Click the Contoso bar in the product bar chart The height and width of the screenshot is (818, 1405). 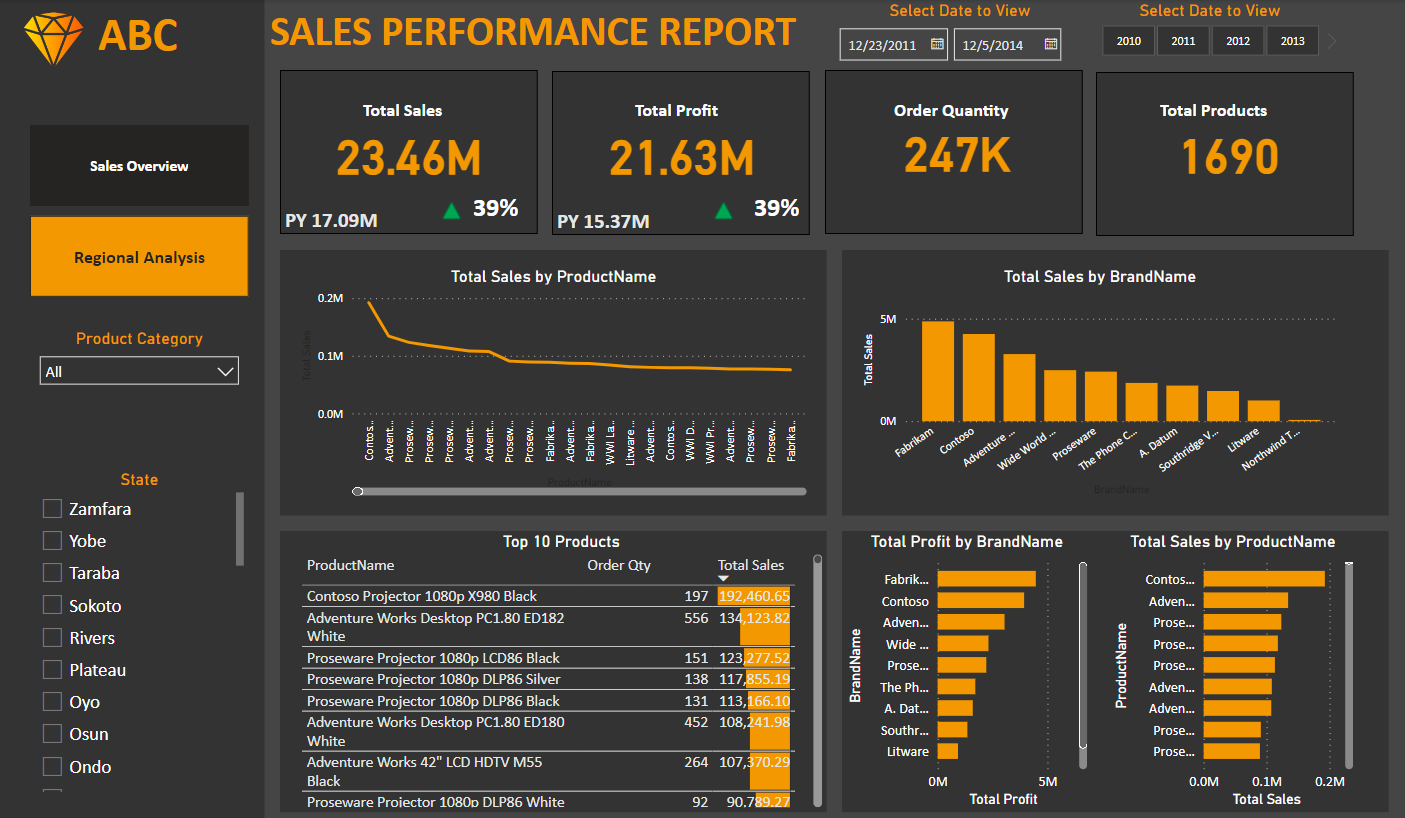[1264, 579]
